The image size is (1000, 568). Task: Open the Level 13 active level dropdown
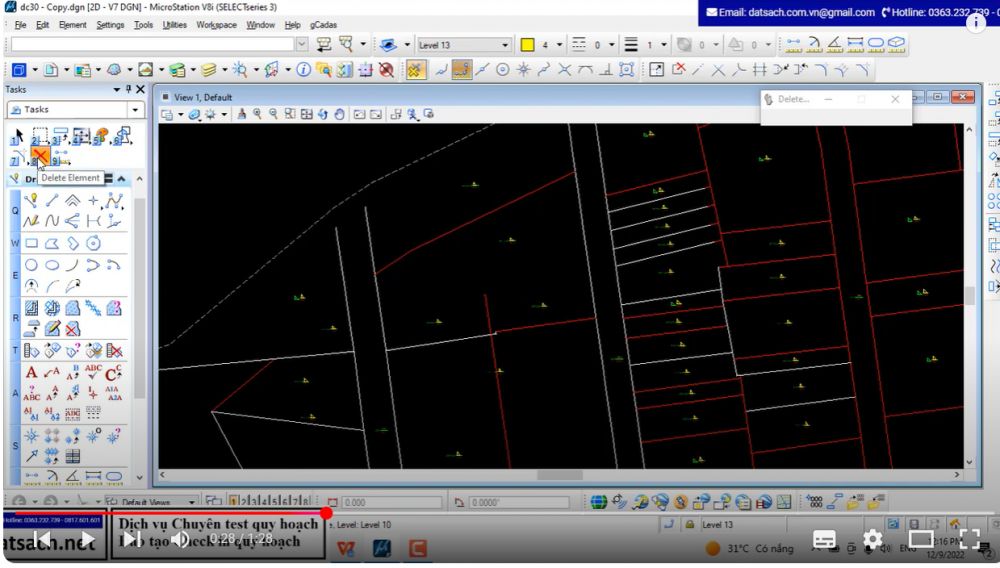(505, 45)
